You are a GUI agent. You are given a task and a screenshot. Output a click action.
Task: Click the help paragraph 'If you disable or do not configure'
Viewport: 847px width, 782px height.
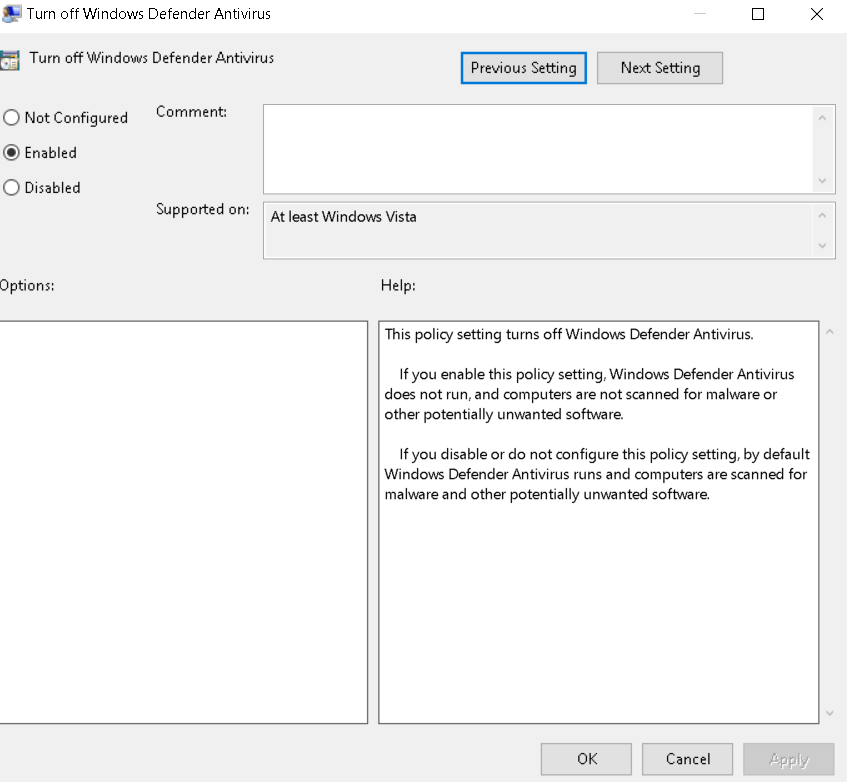point(597,474)
